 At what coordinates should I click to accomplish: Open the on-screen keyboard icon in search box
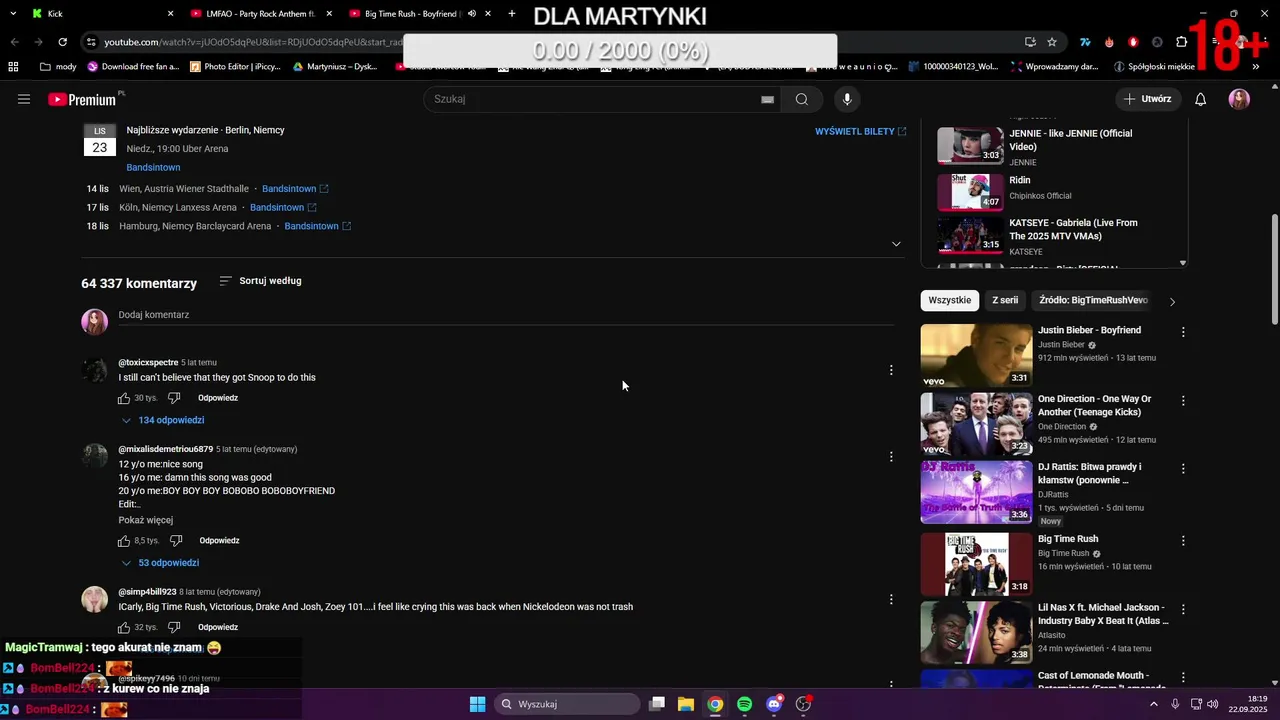click(x=767, y=99)
